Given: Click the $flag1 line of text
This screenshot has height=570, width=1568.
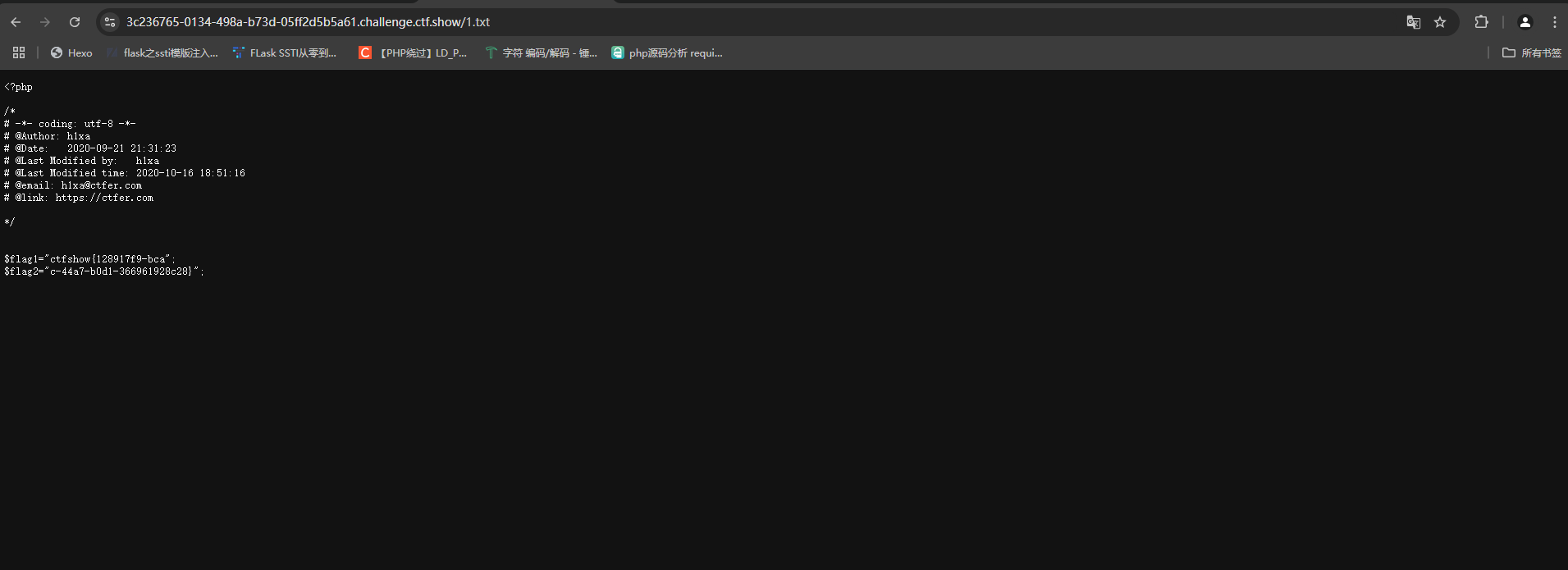Looking at the screenshot, I should 89,259.
